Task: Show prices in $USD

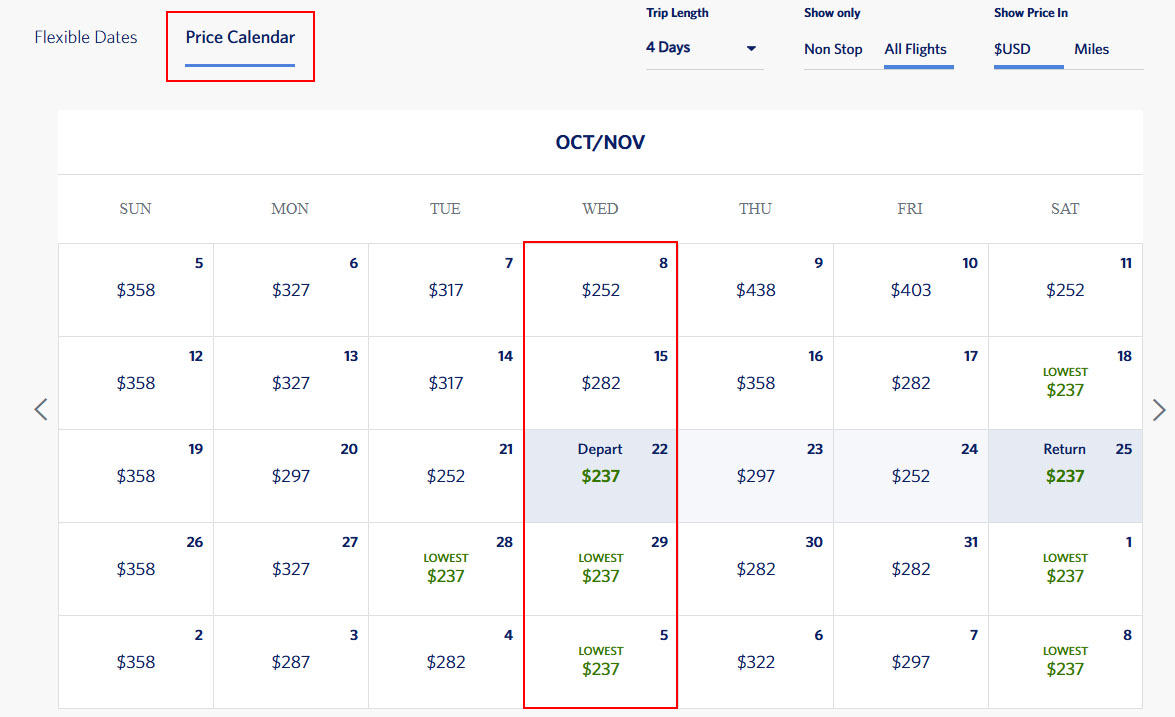Action: [x=1012, y=49]
